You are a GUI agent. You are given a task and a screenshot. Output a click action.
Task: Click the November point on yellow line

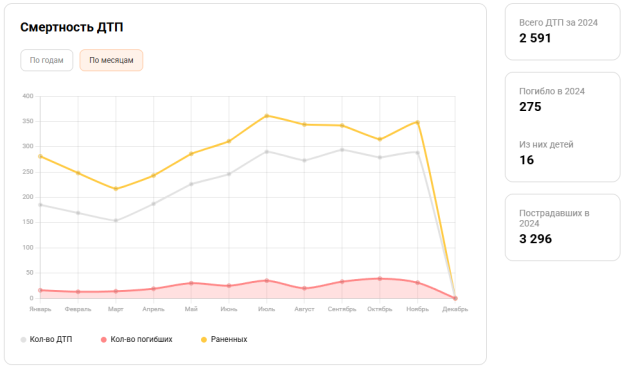pyautogui.click(x=418, y=122)
